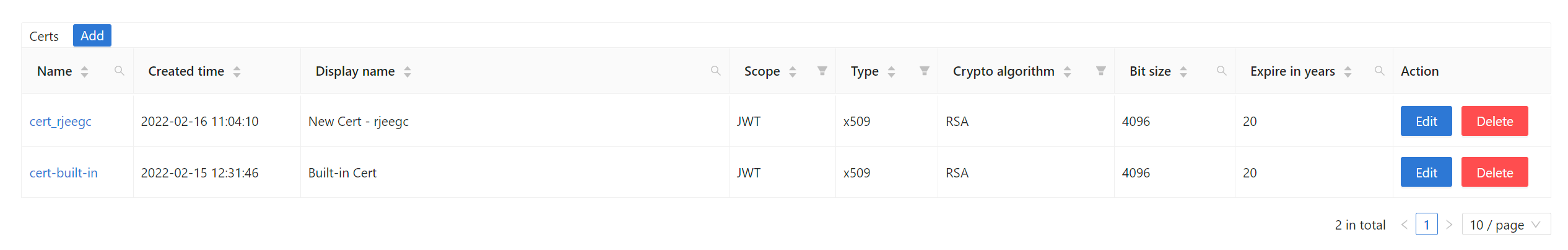Go to the next page arrow

point(1449,225)
